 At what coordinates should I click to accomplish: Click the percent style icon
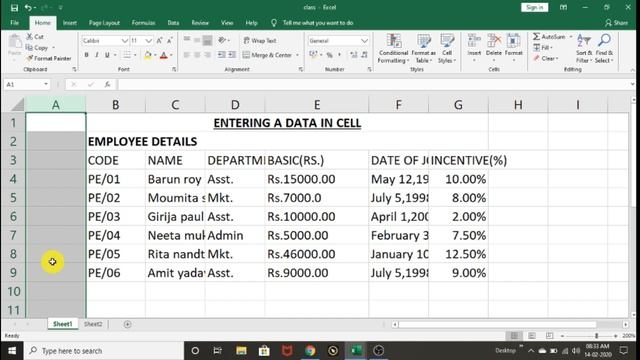(x=329, y=55)
